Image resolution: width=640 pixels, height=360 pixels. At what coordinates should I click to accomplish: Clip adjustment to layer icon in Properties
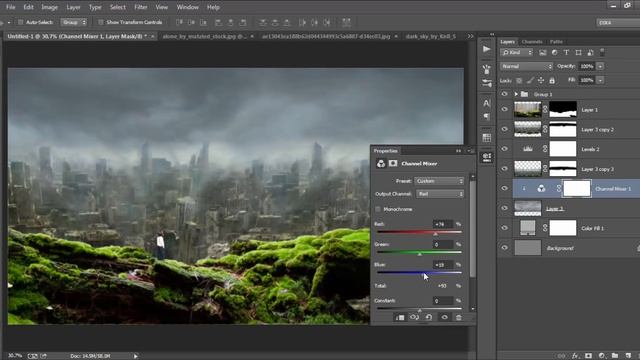[x=400, y=317]
